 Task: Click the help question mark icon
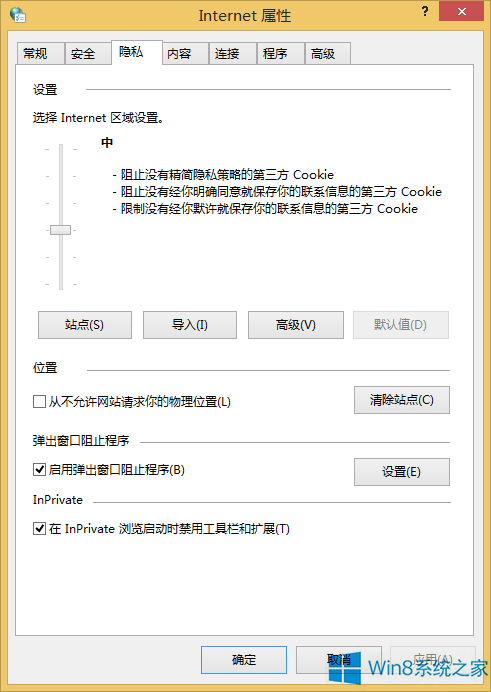tap(425, 11)
